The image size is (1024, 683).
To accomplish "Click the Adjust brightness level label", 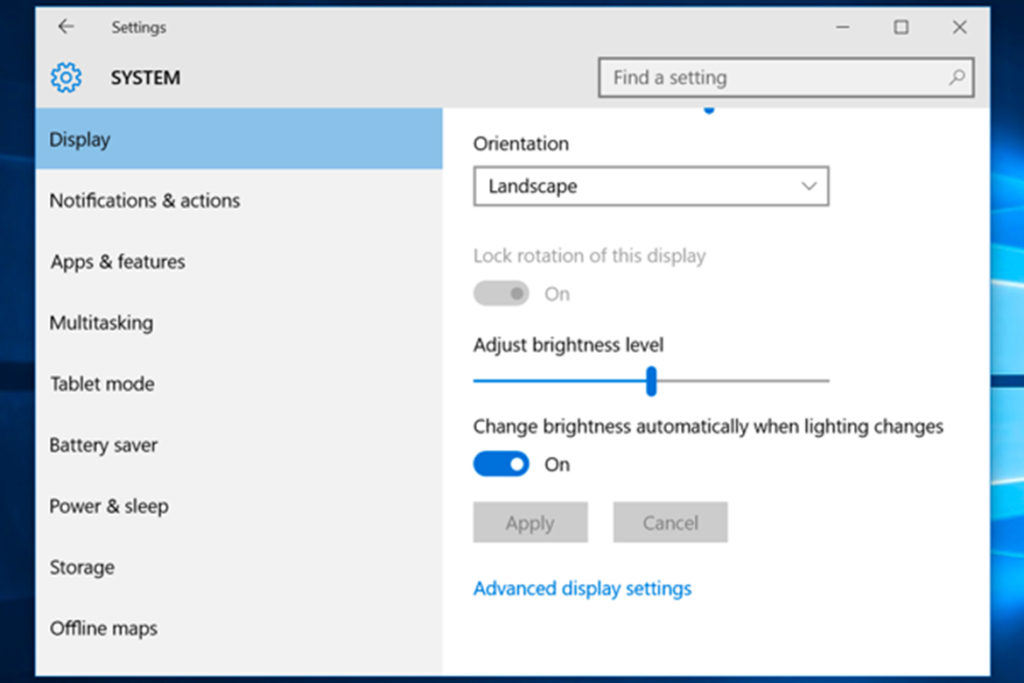I will pos(568,345).
